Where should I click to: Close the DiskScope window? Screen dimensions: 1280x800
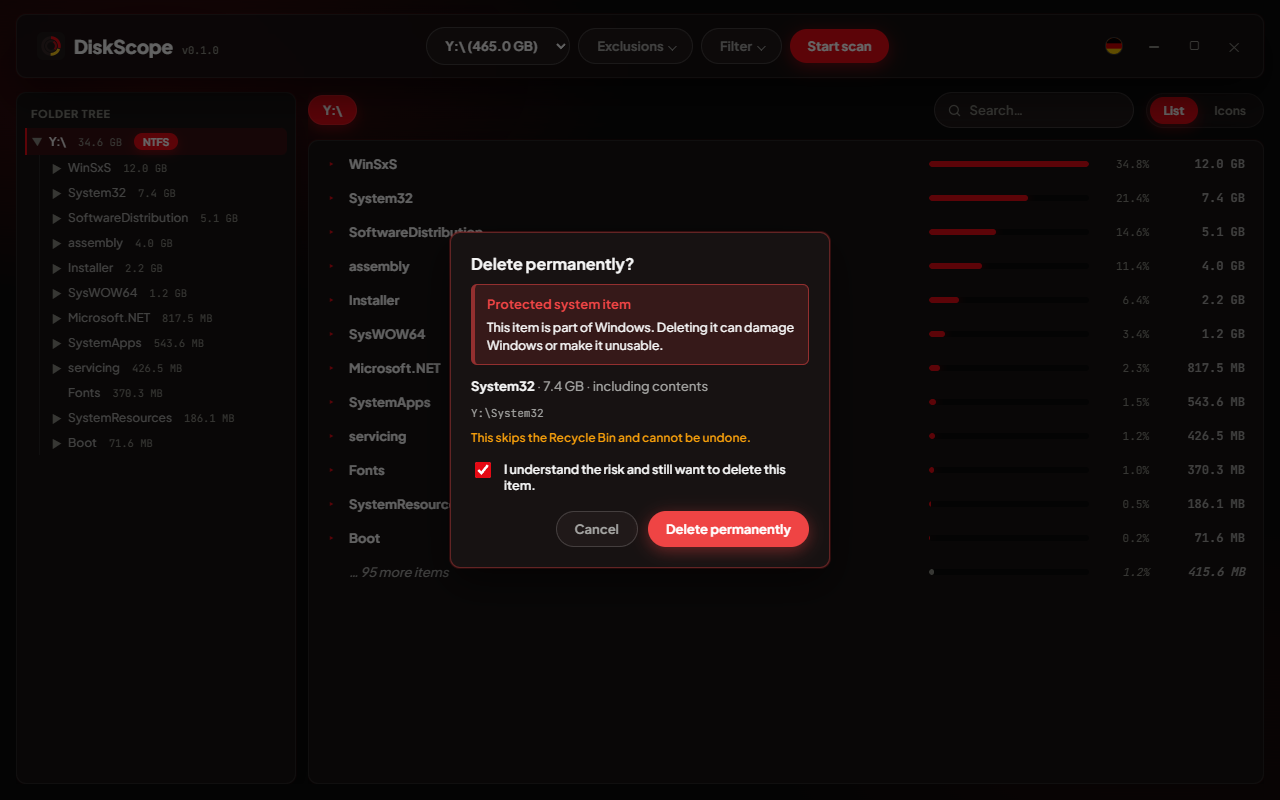[1234, 47]
